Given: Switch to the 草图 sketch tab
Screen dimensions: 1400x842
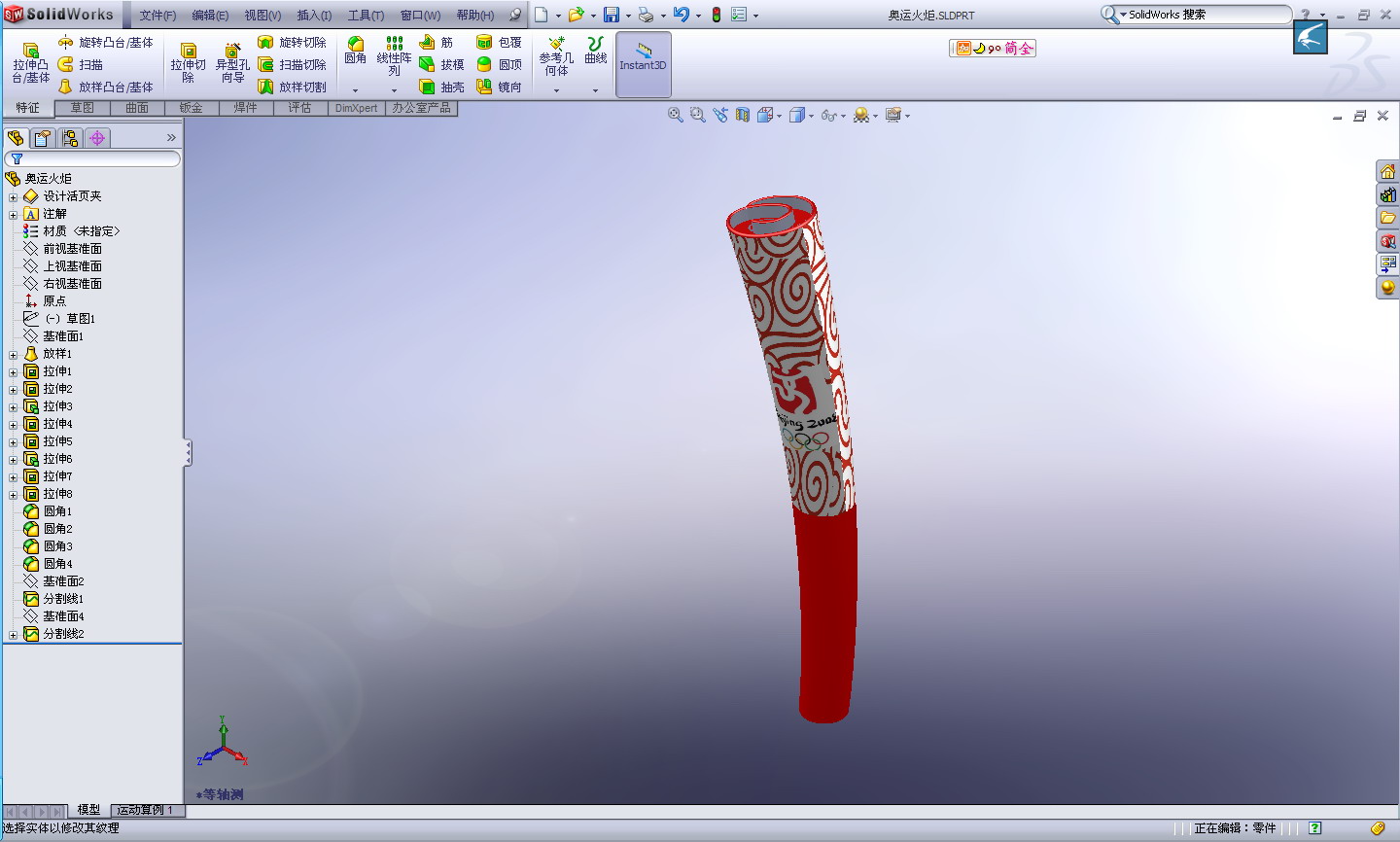Looking at the screenshot, I should click(83, 108).
